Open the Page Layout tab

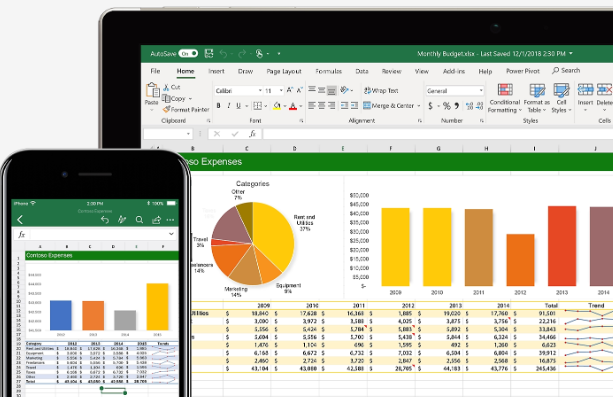[x=284, y=71]
